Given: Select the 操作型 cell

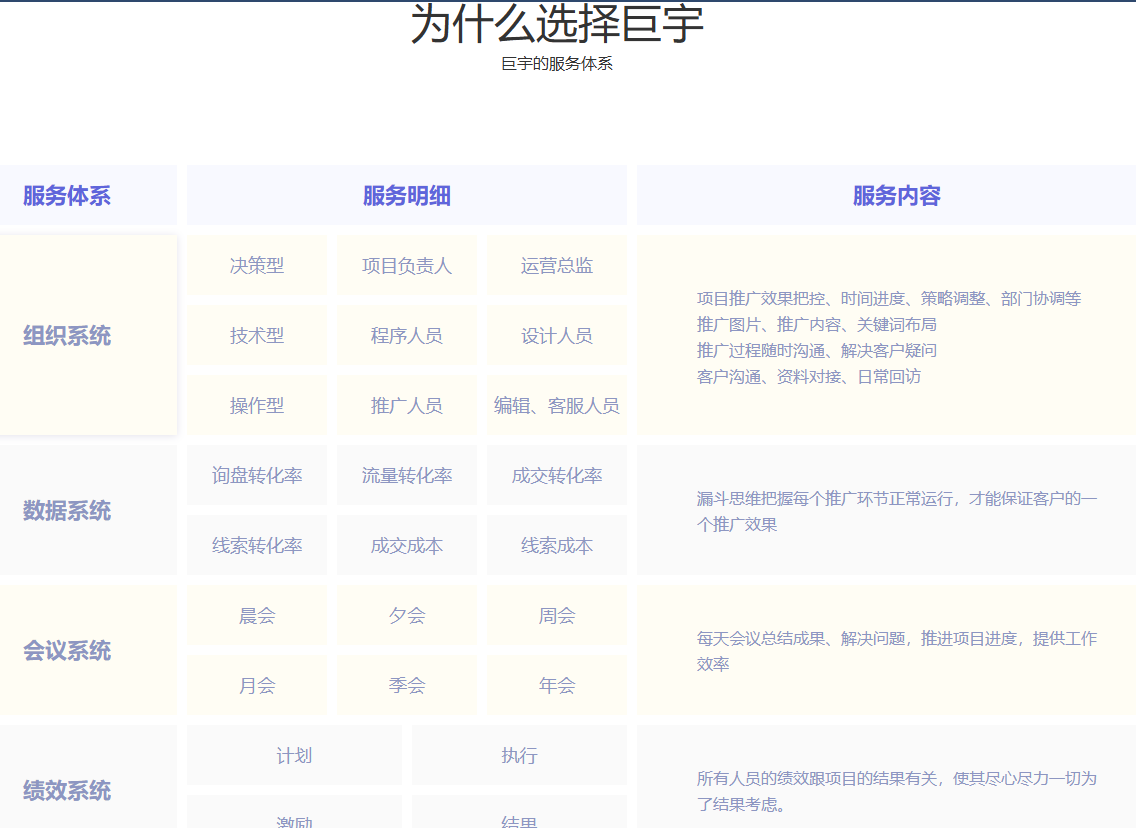Looking at the screenshot, I should pyautogui.click(x=257, y=405).
